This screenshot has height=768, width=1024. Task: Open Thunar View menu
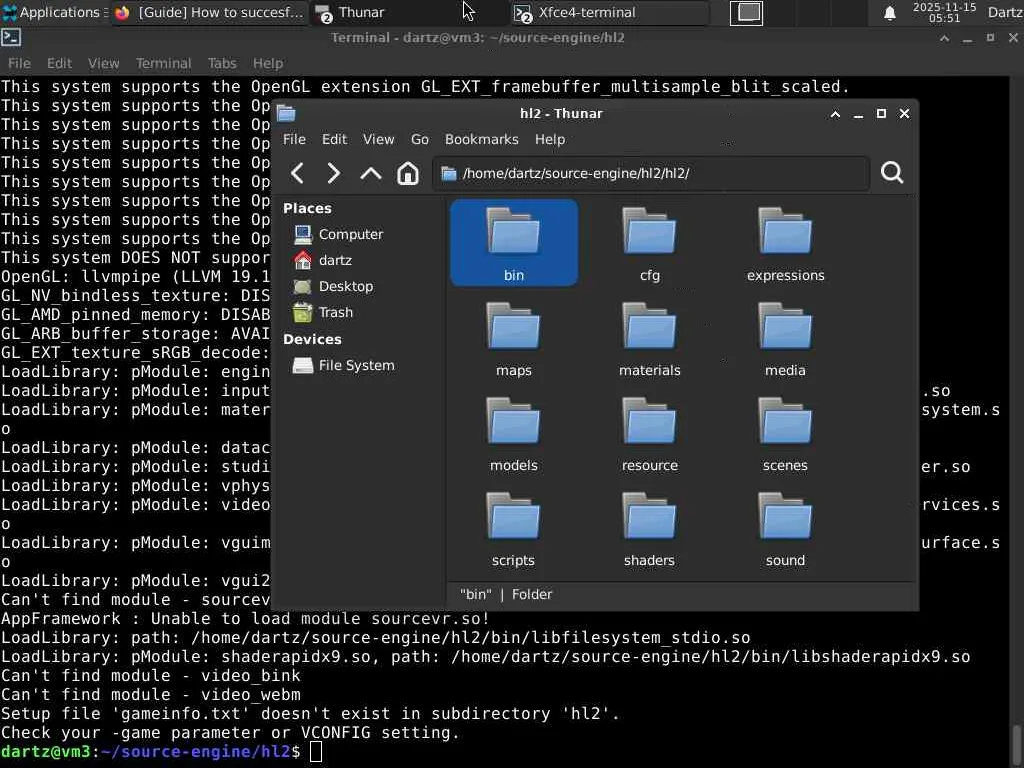coord(378,139)
